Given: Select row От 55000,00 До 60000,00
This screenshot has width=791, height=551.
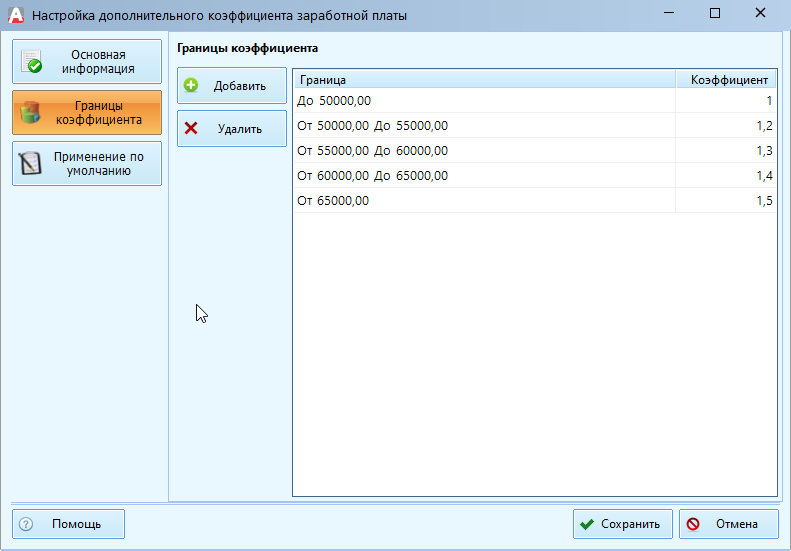Looking at the screenshot, I should pyautogui.click(x=484, y=151).
